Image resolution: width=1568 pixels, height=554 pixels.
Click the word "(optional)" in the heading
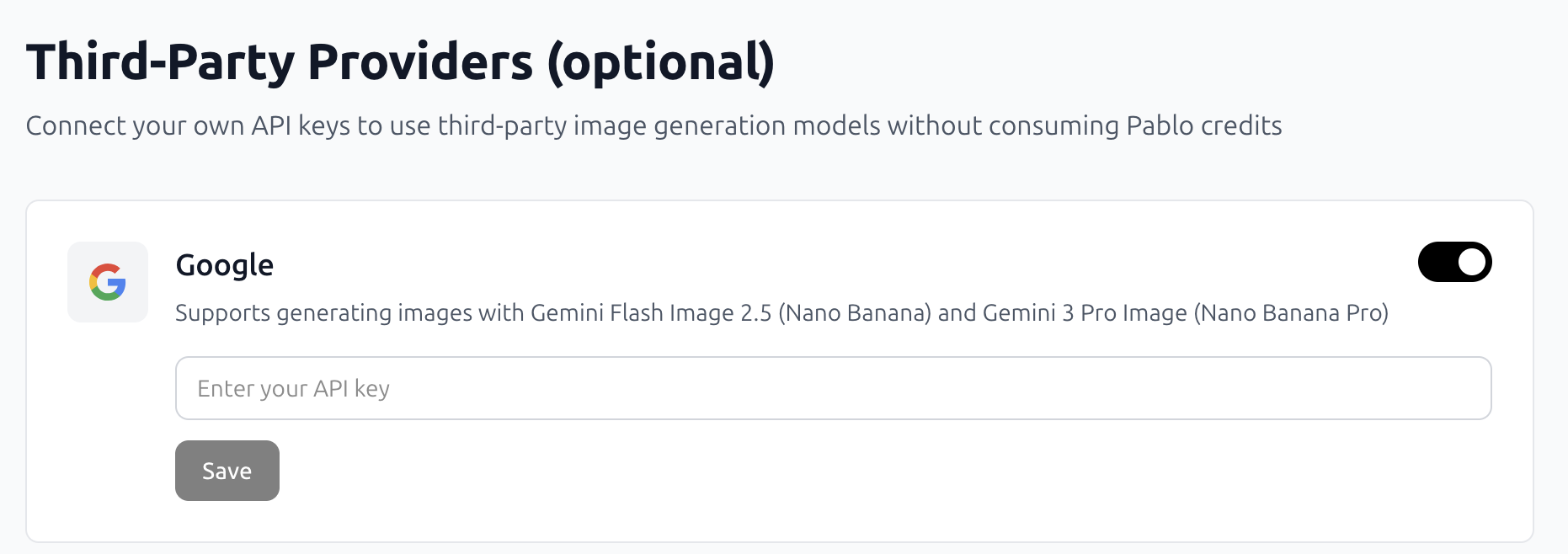tap(661, 62)
